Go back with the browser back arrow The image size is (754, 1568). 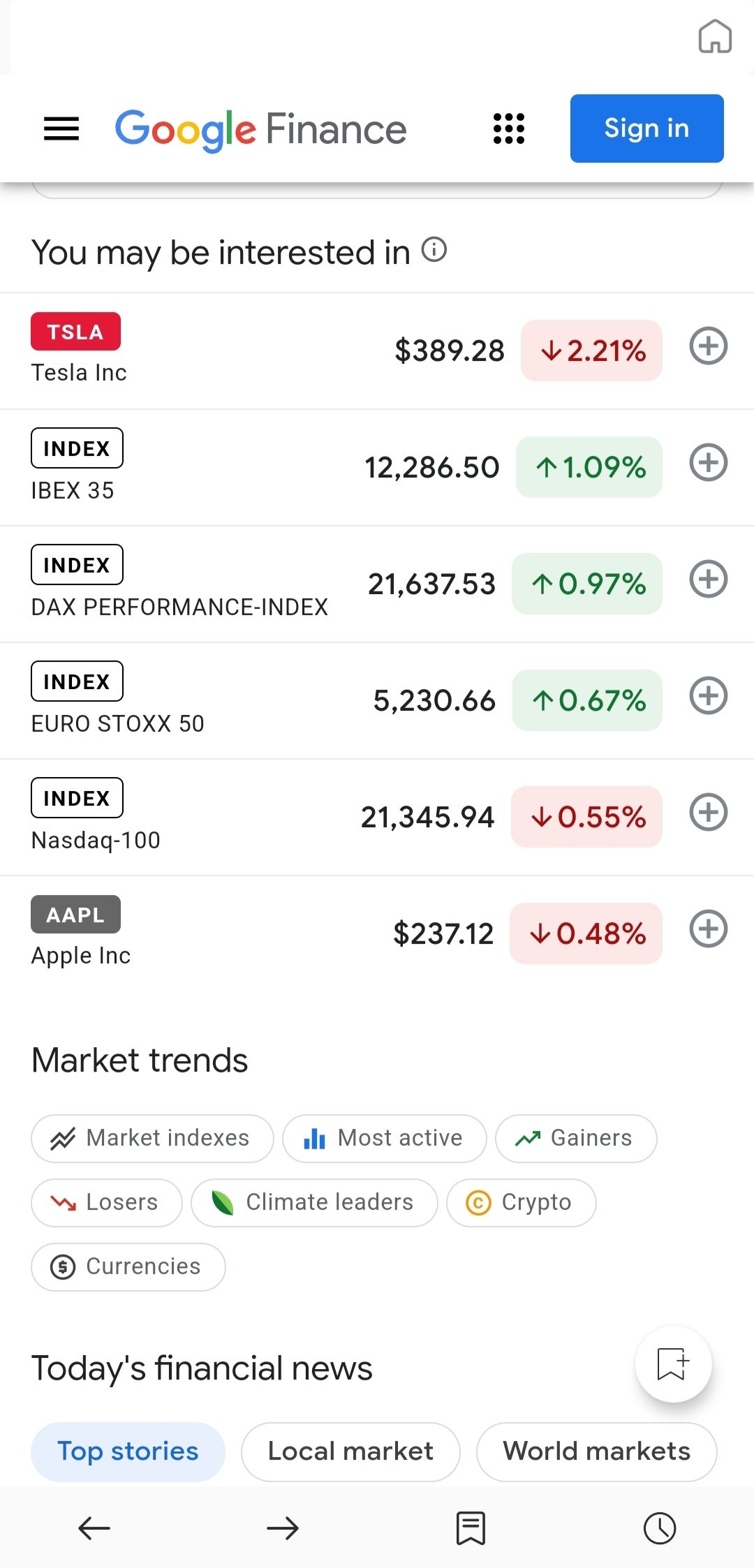94,1528
